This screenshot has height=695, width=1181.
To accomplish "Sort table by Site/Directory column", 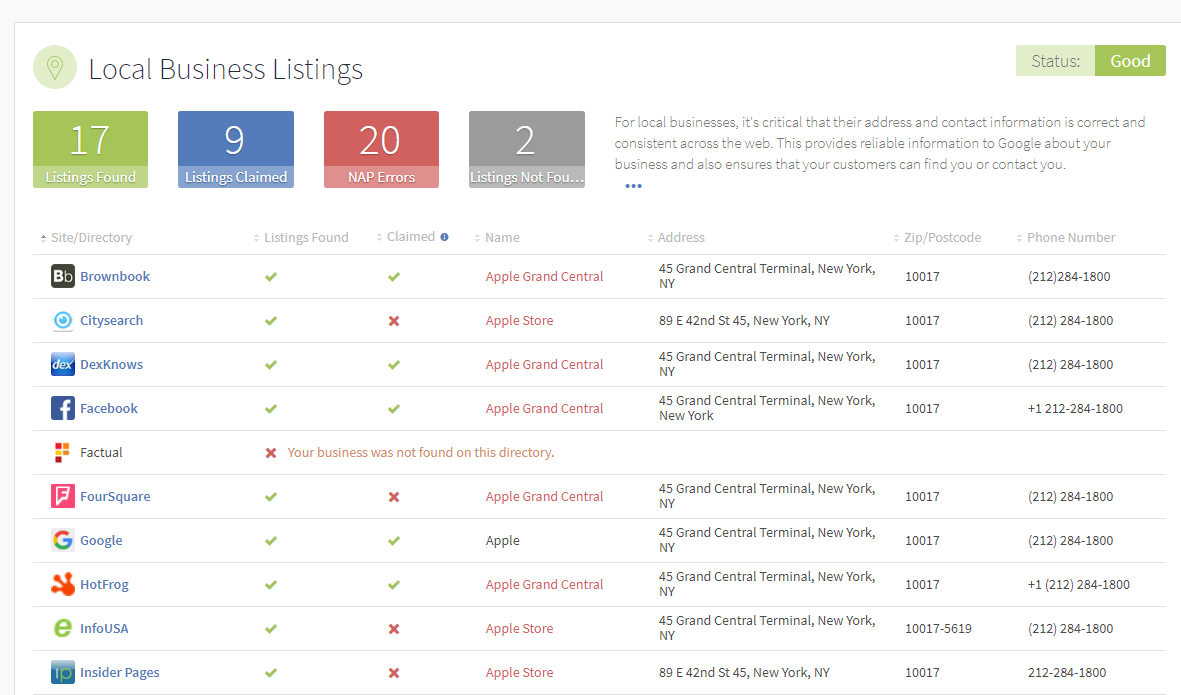I will (x=86, y=238).
